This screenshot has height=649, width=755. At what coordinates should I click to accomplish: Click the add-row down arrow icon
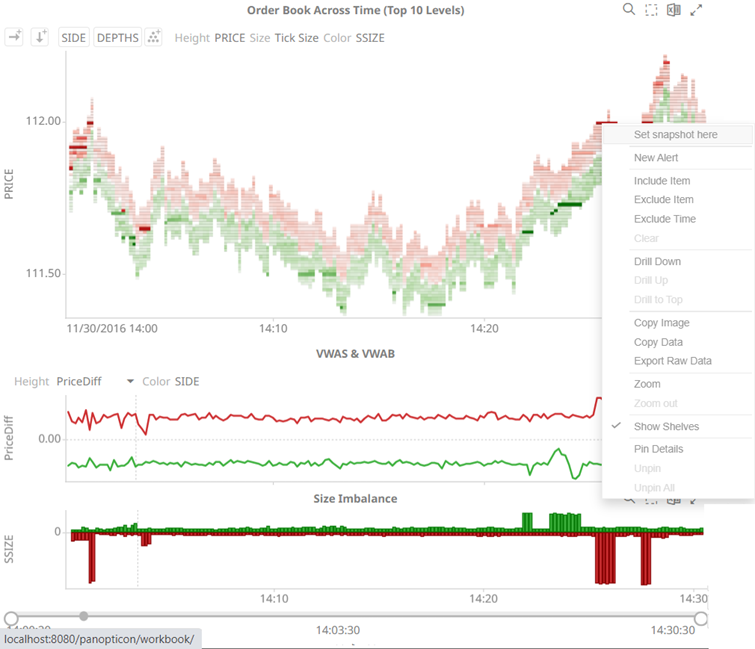coord(40,37)
